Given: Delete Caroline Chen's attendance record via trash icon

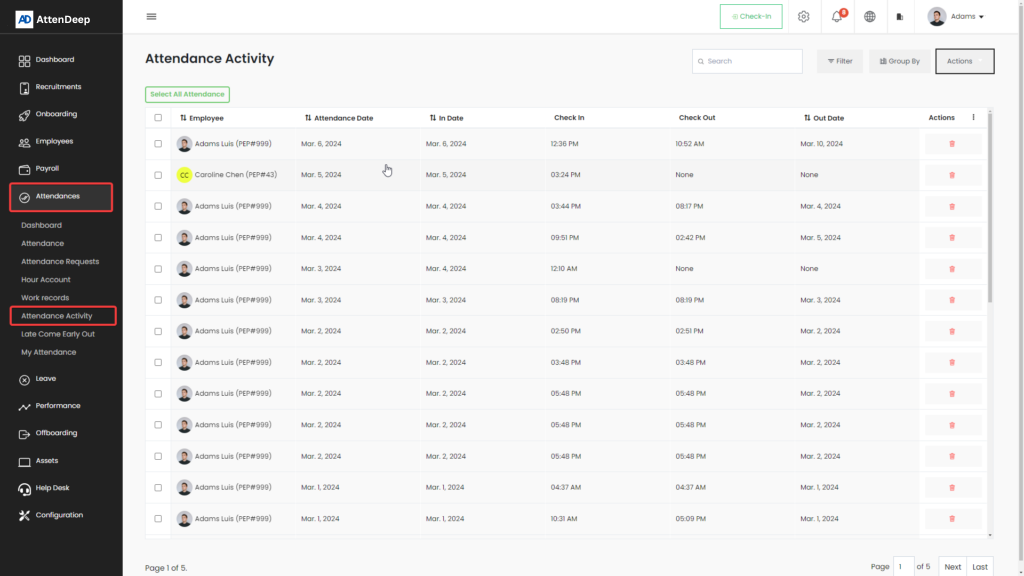Looking at the screenshot, I should (x=951, y=175).
